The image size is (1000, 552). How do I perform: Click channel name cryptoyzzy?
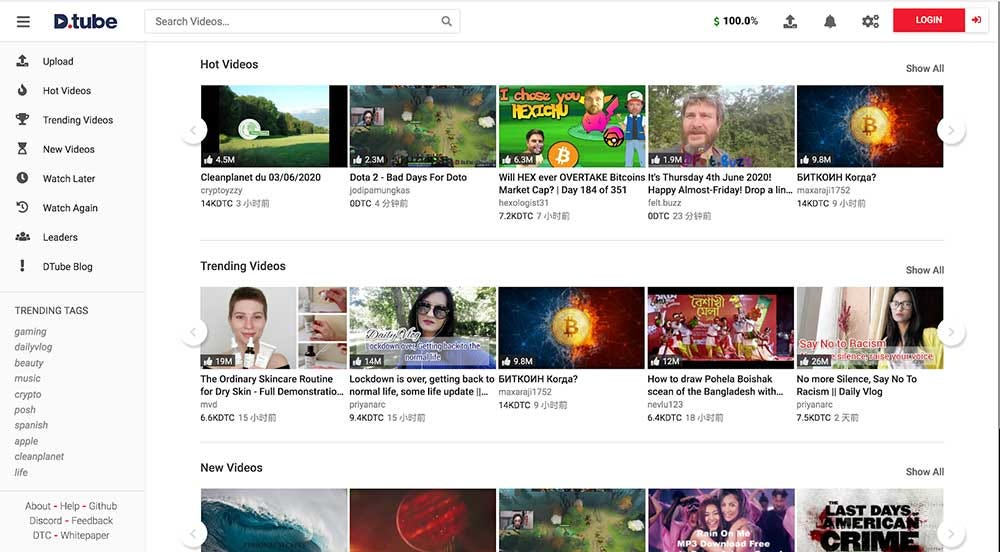click(221, 190)
